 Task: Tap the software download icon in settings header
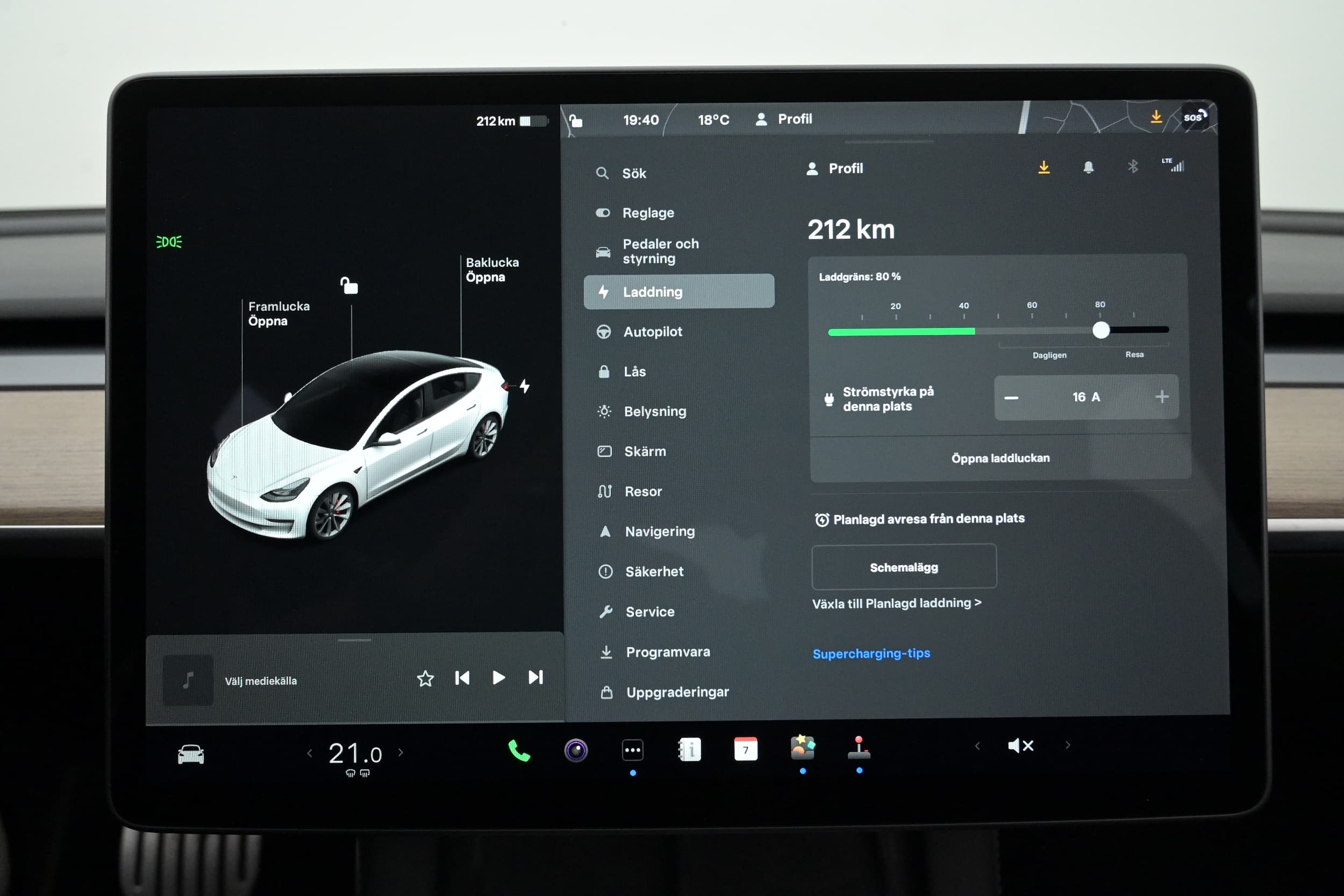[1044, 167]
